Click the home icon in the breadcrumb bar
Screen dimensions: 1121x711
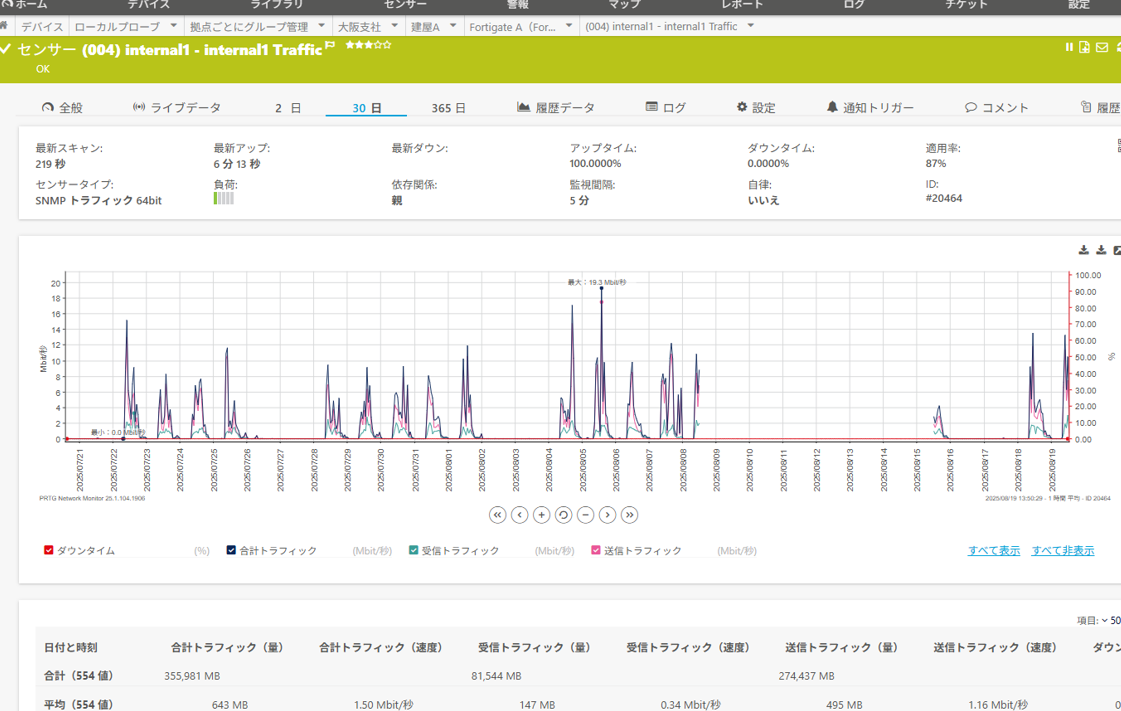click(x=4, y=26)
